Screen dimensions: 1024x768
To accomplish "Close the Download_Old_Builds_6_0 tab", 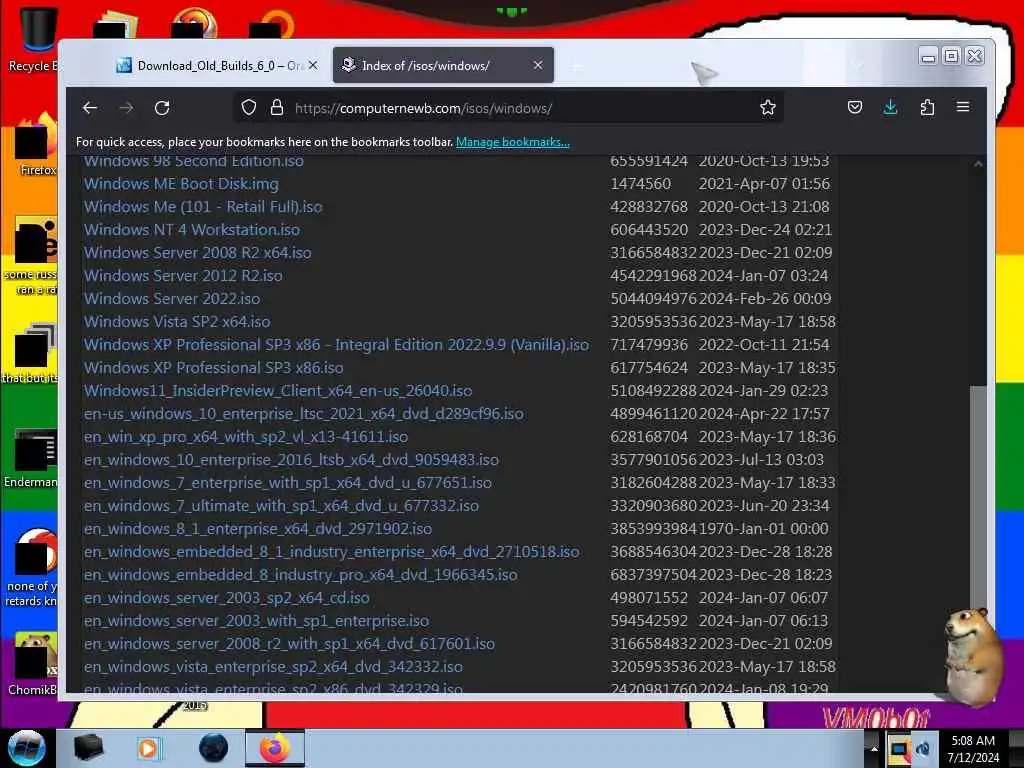I will pyautogui.click(x=313, y=65).
